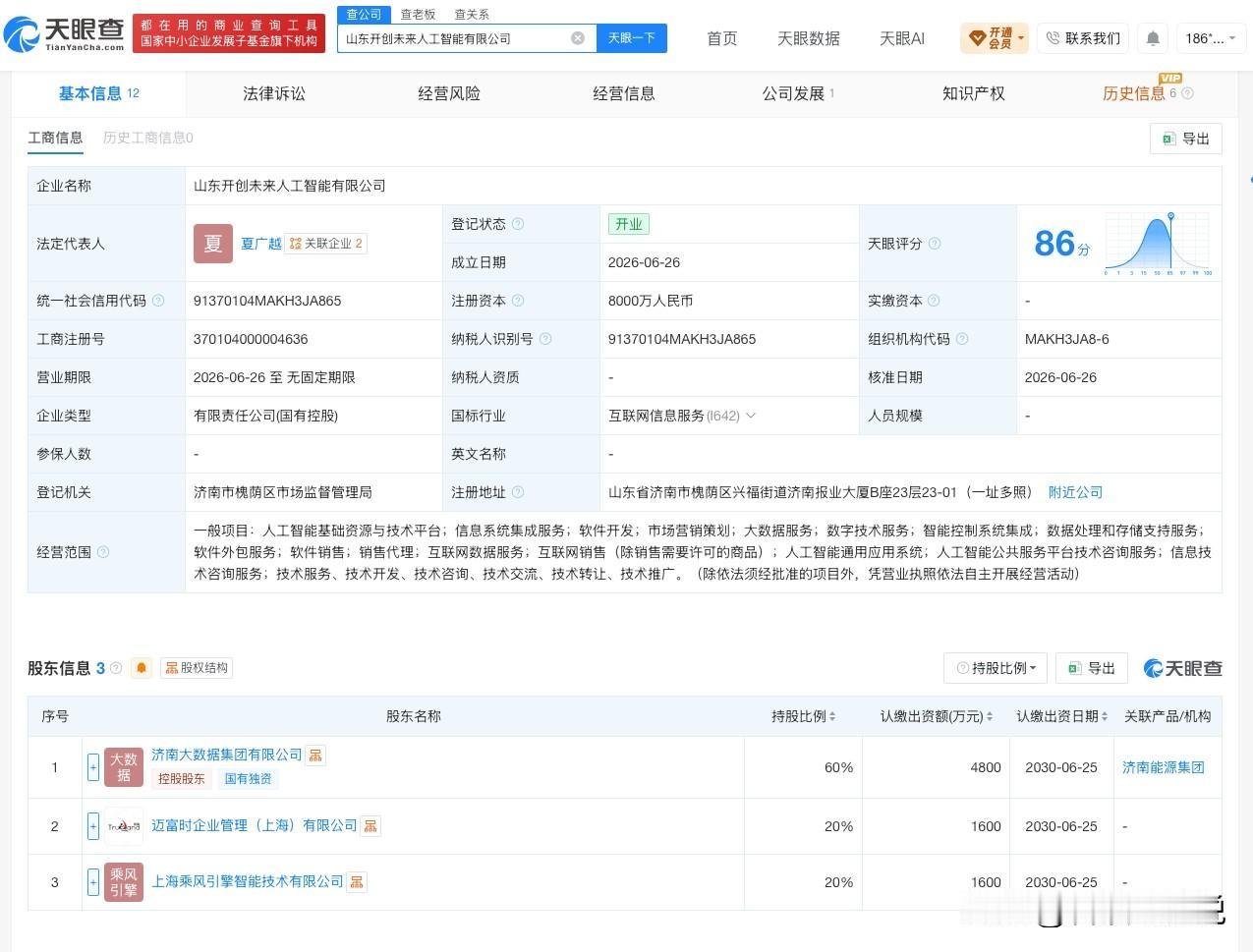Export shareholder info with lower 导出 button
Image resolution: width=1253 pixels, height=952 pixels.
coord(1092,668)
